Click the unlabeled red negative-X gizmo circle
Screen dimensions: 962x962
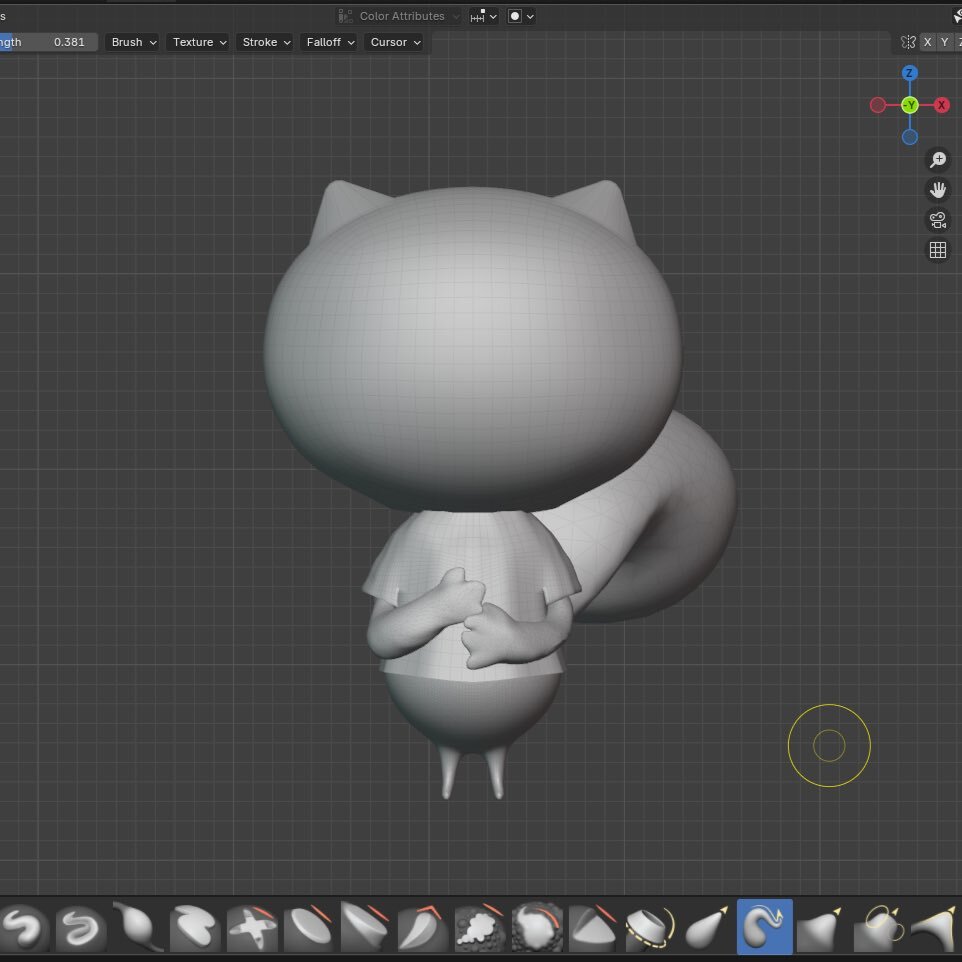[x=877, y=105]
